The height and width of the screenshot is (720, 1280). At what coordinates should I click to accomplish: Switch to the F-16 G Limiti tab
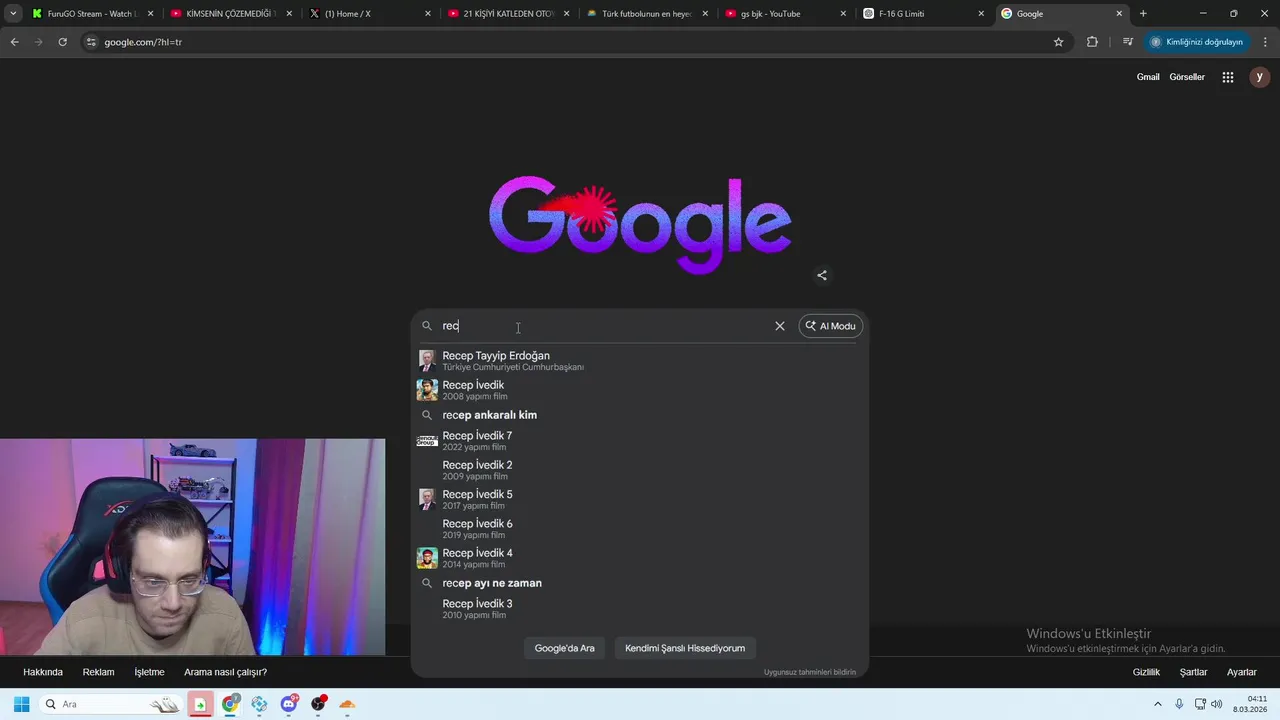923,14
